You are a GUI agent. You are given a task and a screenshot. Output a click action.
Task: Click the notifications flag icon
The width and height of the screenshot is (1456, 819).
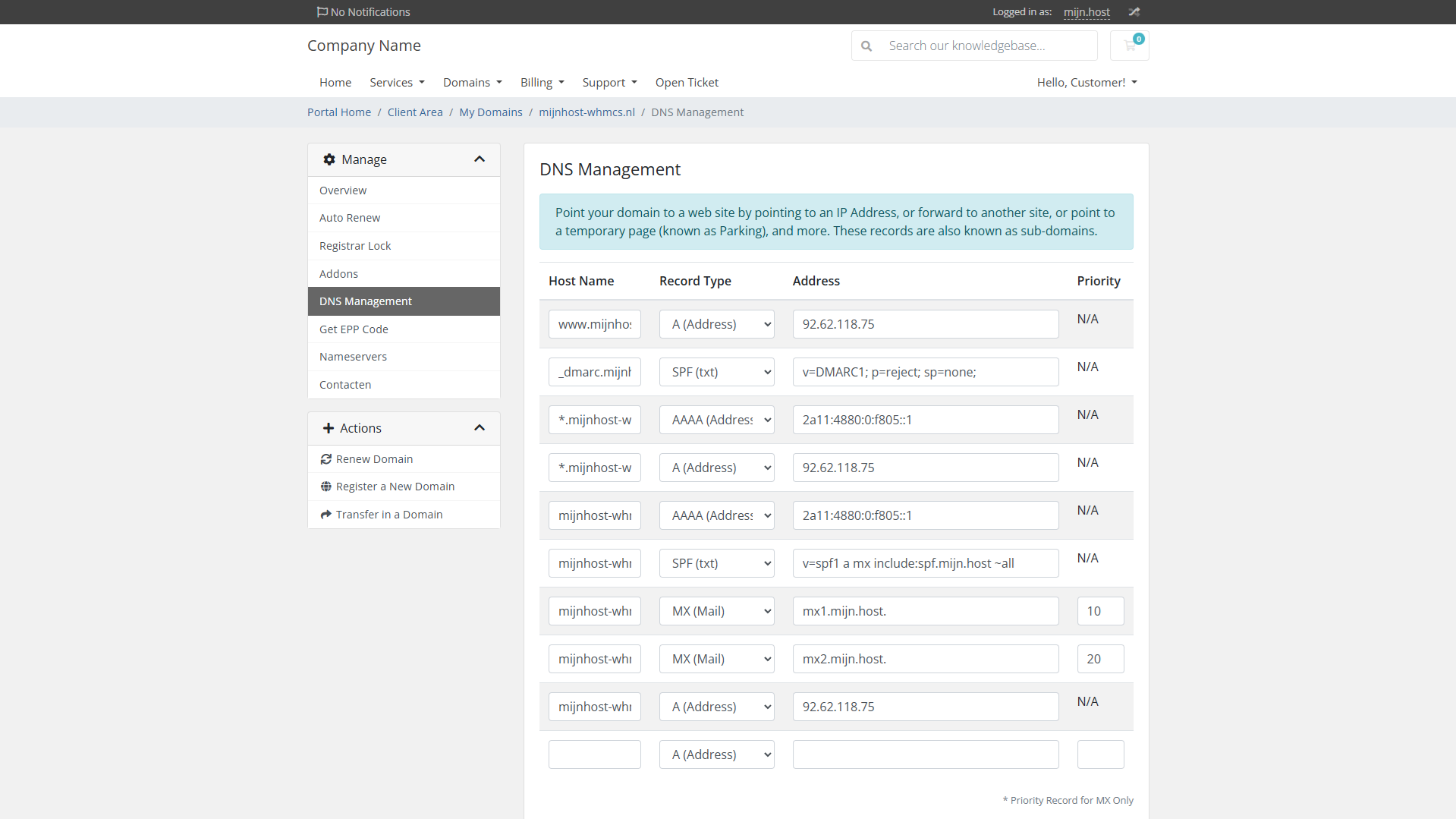click(322, 12)
